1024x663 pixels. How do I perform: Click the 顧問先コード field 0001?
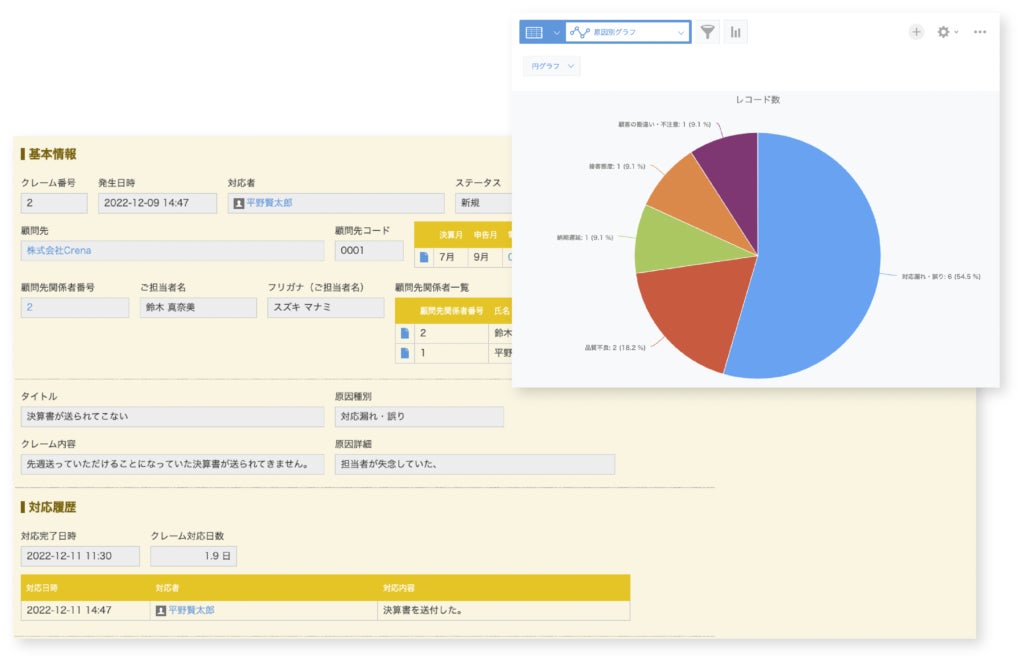pos(369,250)
